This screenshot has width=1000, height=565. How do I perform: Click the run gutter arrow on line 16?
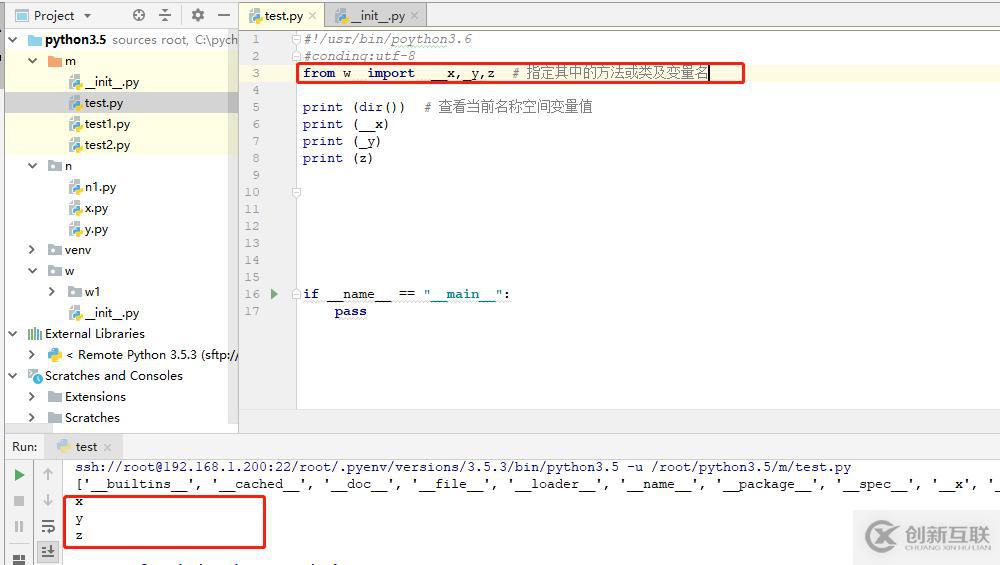274,294
